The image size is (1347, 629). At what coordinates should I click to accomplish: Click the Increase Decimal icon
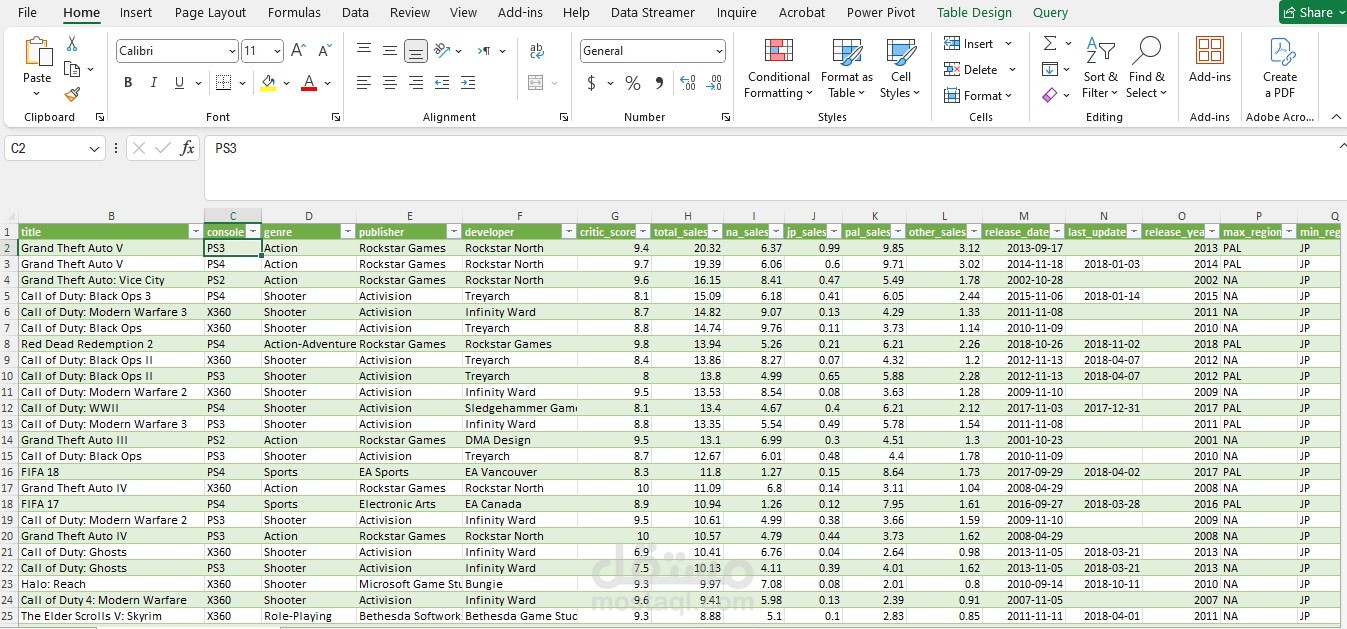tap(688, 83)
